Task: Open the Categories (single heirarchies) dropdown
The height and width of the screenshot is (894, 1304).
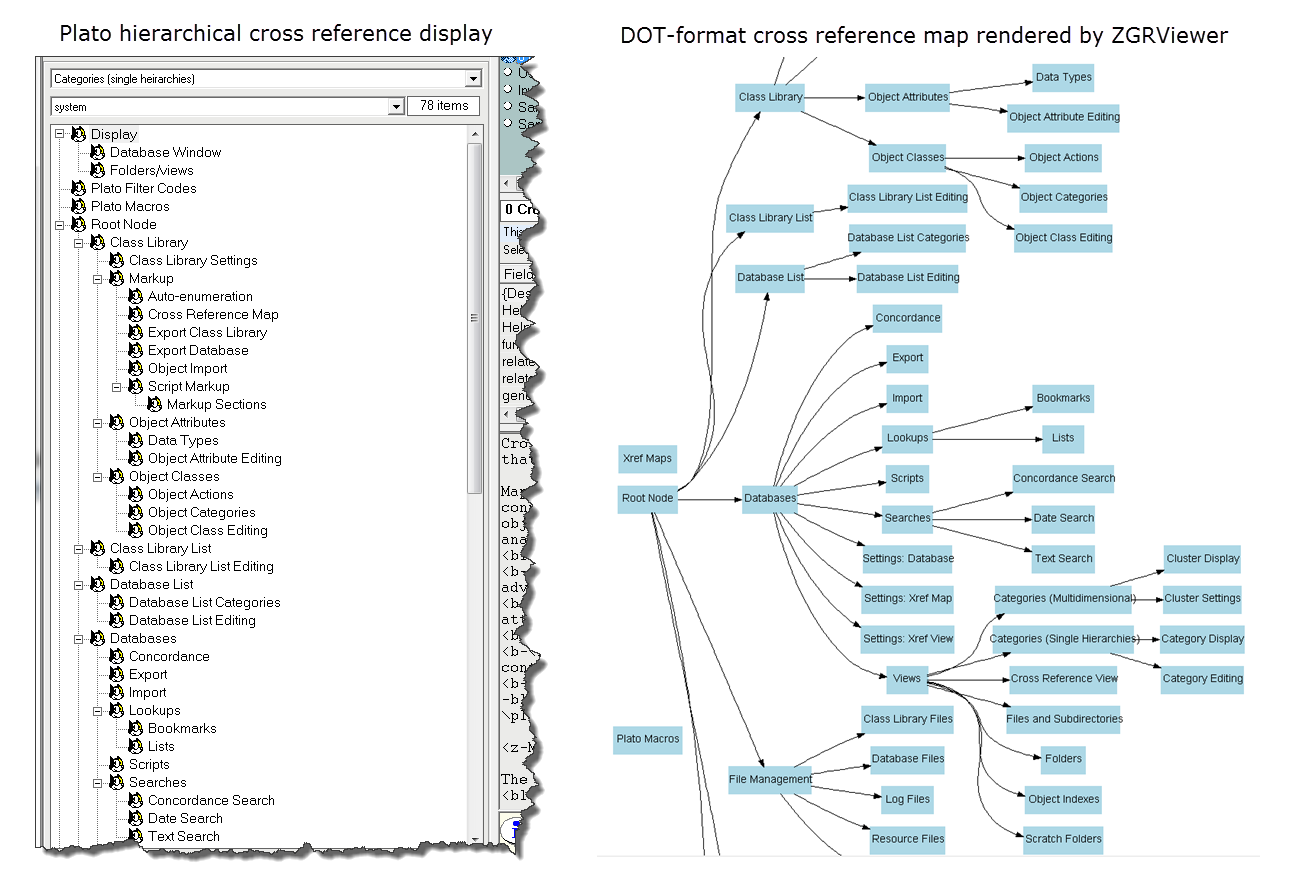Action: pos(473,79)
